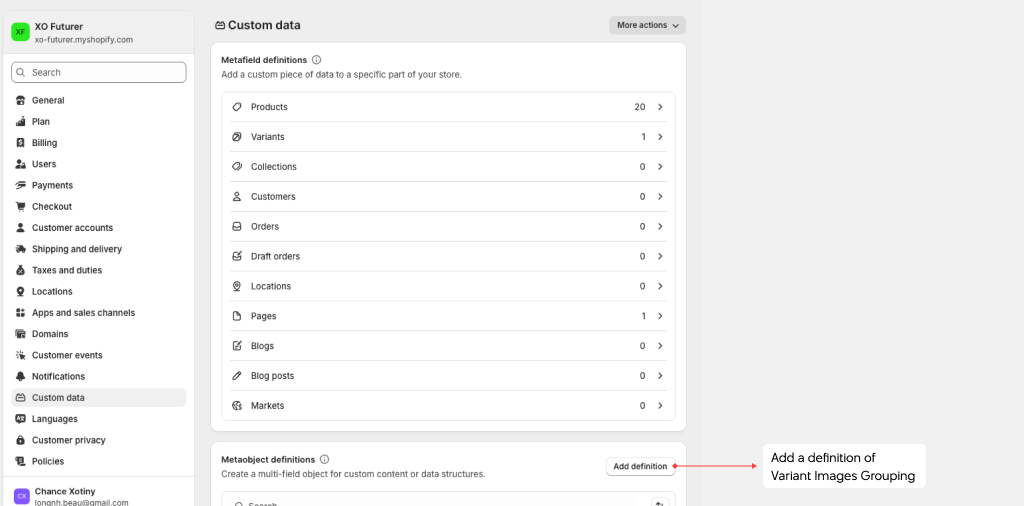Open the Pages metafield definitions chevron
Image resolution: width=1024 pixels, height=506 pixels.
point(660,316)
